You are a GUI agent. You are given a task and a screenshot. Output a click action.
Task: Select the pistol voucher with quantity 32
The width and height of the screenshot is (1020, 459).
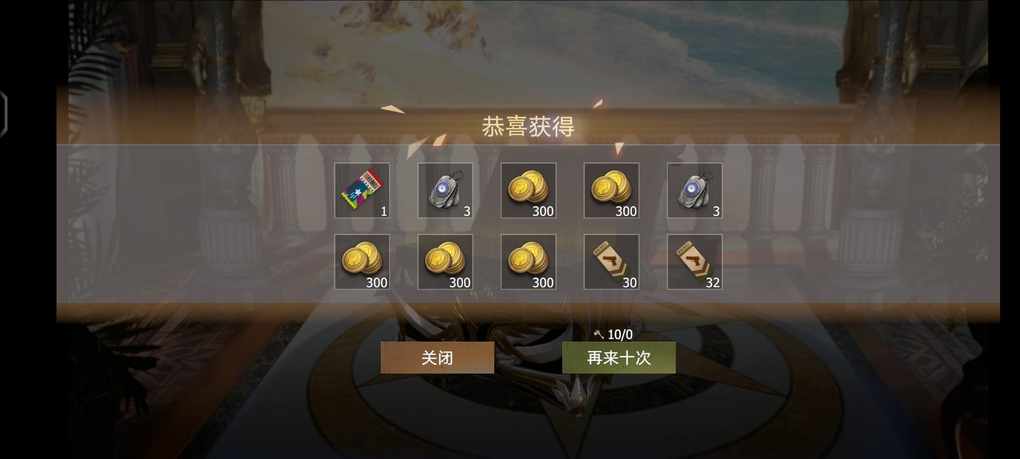pyautogui.click(x=695, y=261)
